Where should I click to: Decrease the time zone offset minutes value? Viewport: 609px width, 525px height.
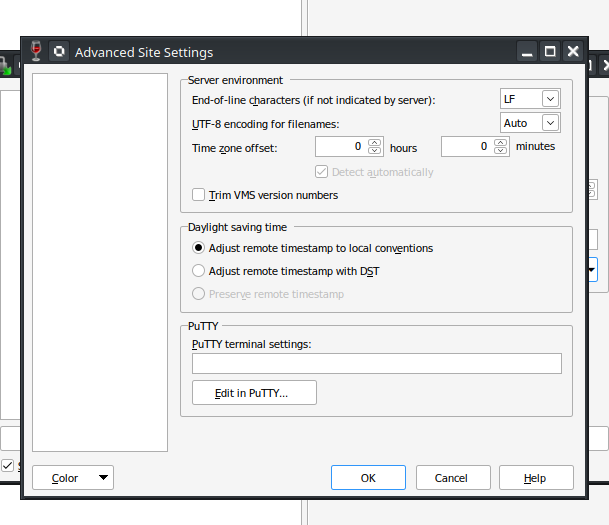(501, 151)
